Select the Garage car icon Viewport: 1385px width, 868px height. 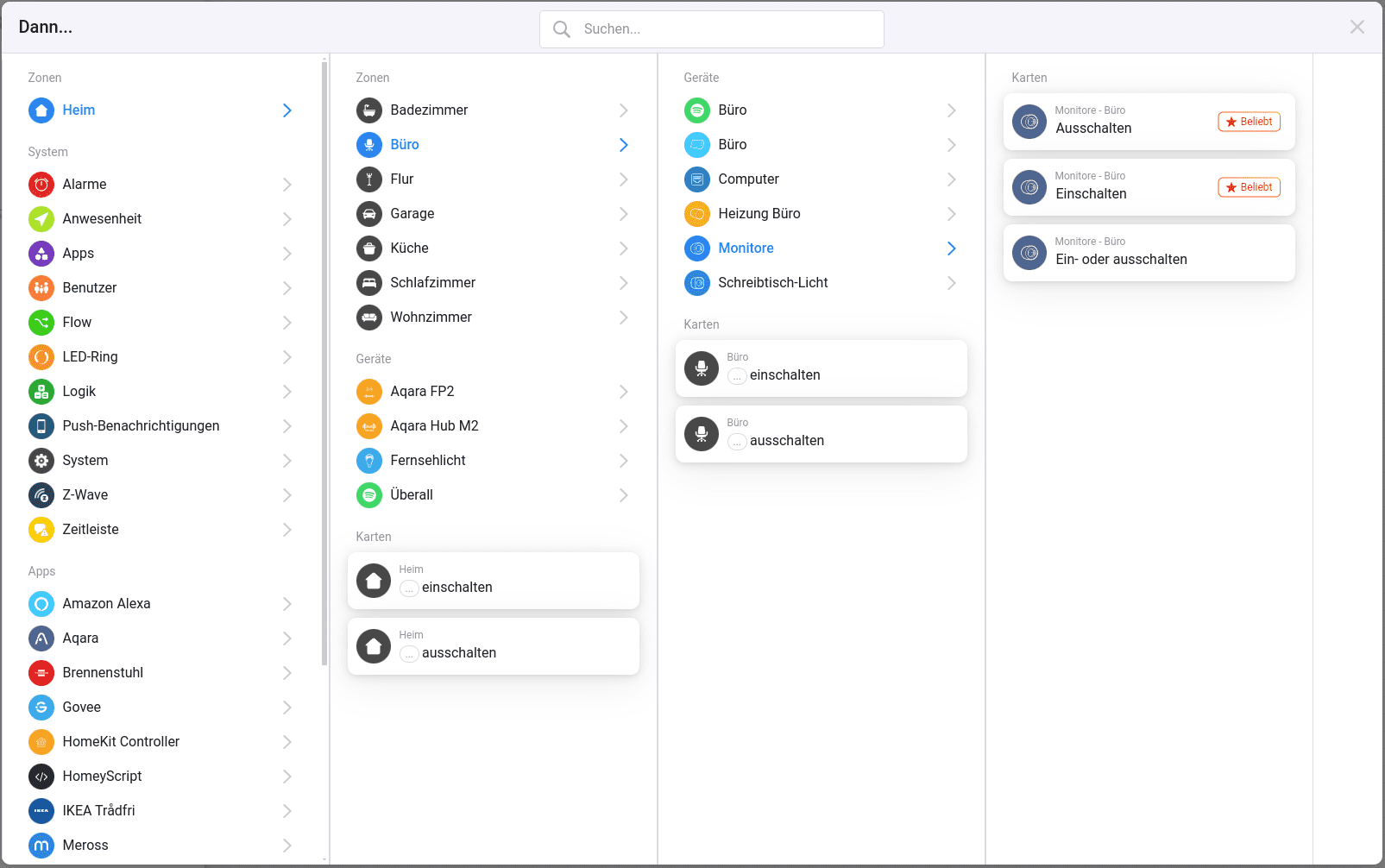pos(369,214)
